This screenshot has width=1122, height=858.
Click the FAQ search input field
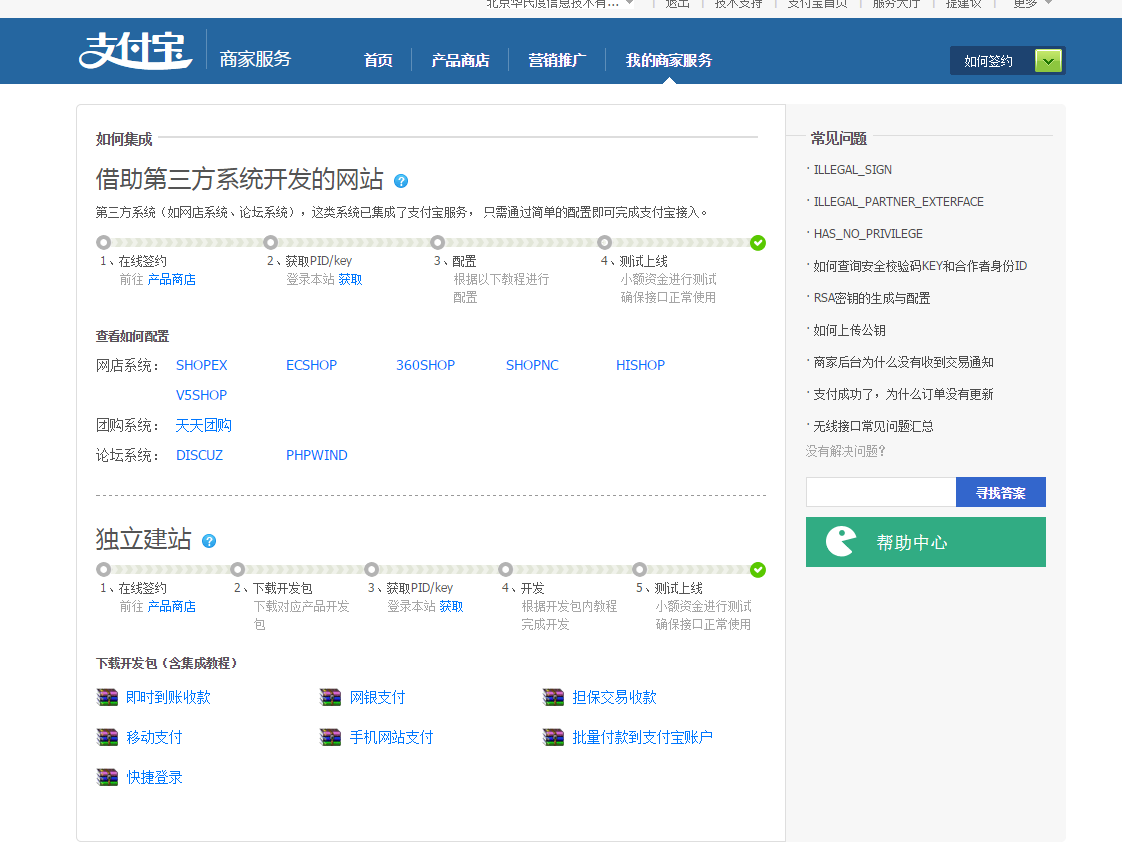point(881,492)
